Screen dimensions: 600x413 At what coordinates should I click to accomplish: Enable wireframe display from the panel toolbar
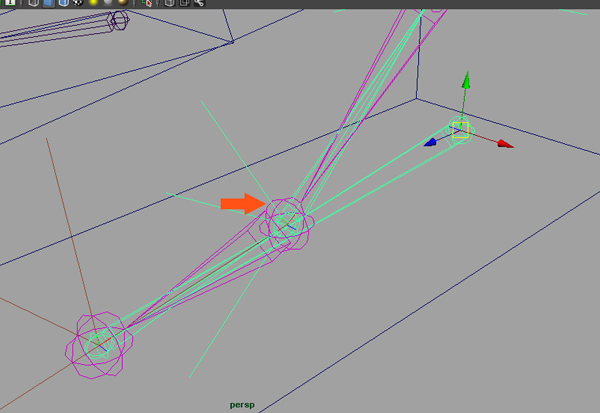(x=34, y=3)
